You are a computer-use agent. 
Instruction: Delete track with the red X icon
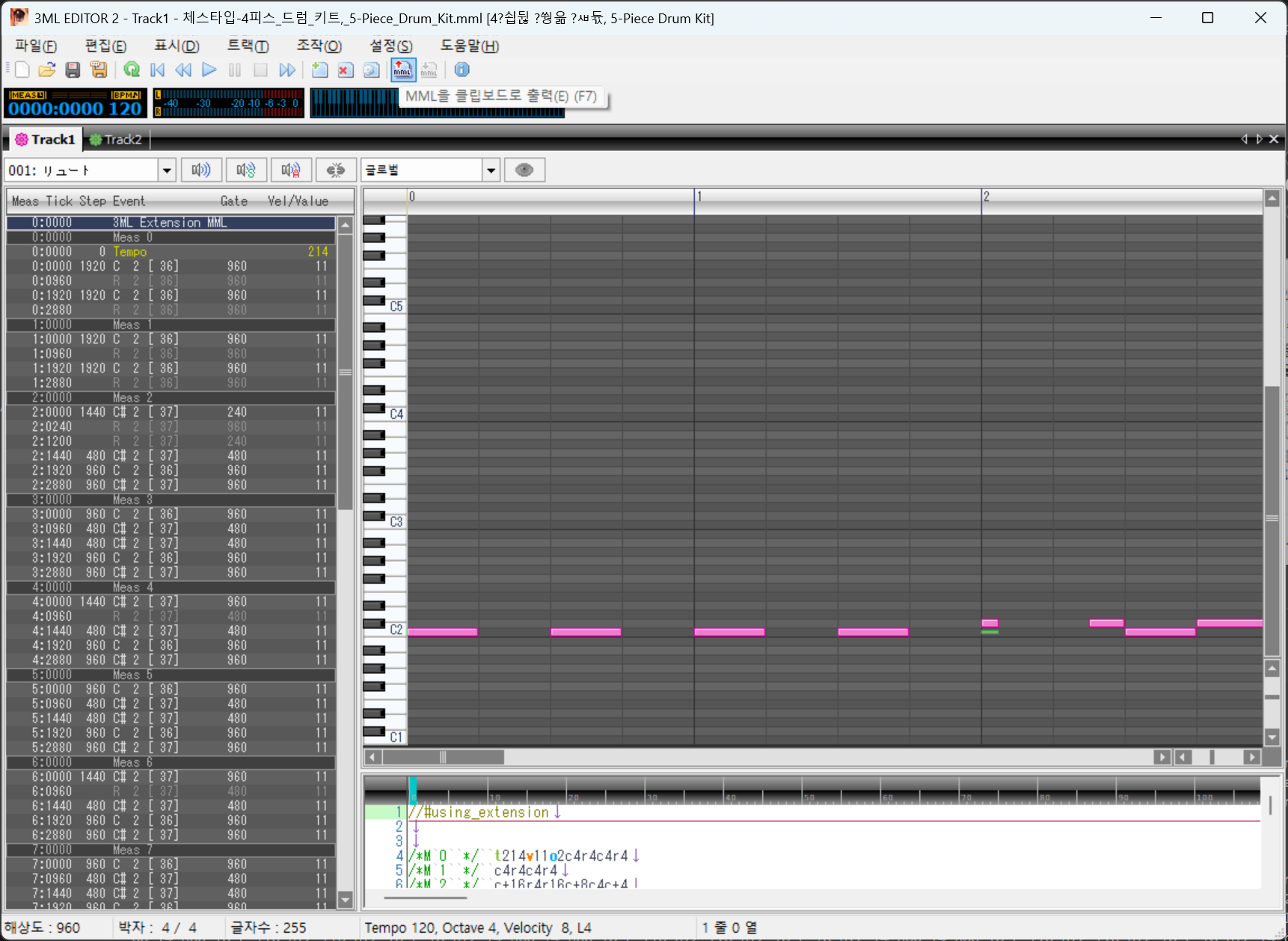(x=345, y=70)
